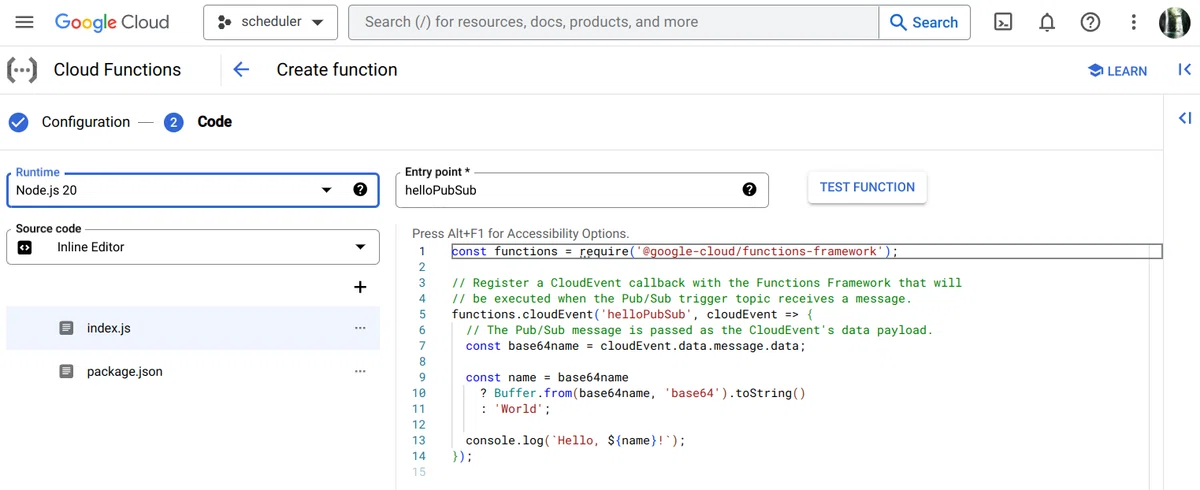1200x490 pixels.
Task: Open the LEARN panel link
Action: pos(1117,70)
